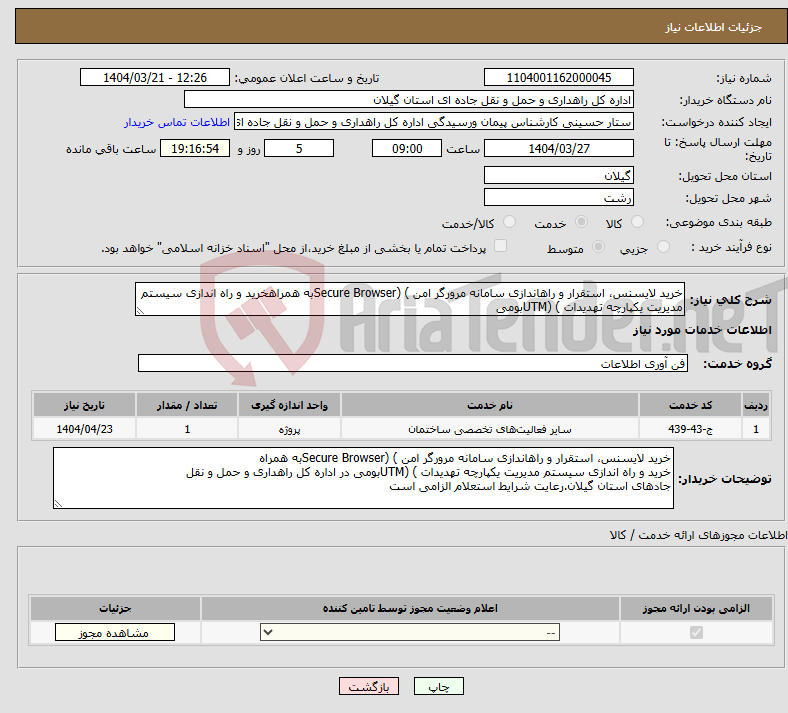Screen dimensions: 788x713
Task: Click the مشاهده مجوز button
Action: [115, 632]
